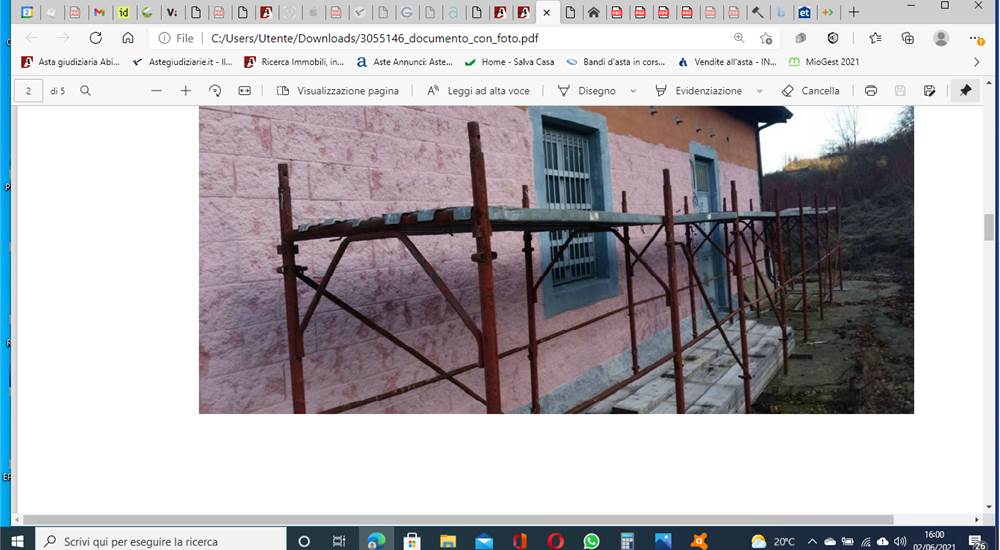Zoom in with the plus icon

click(186, 91)
